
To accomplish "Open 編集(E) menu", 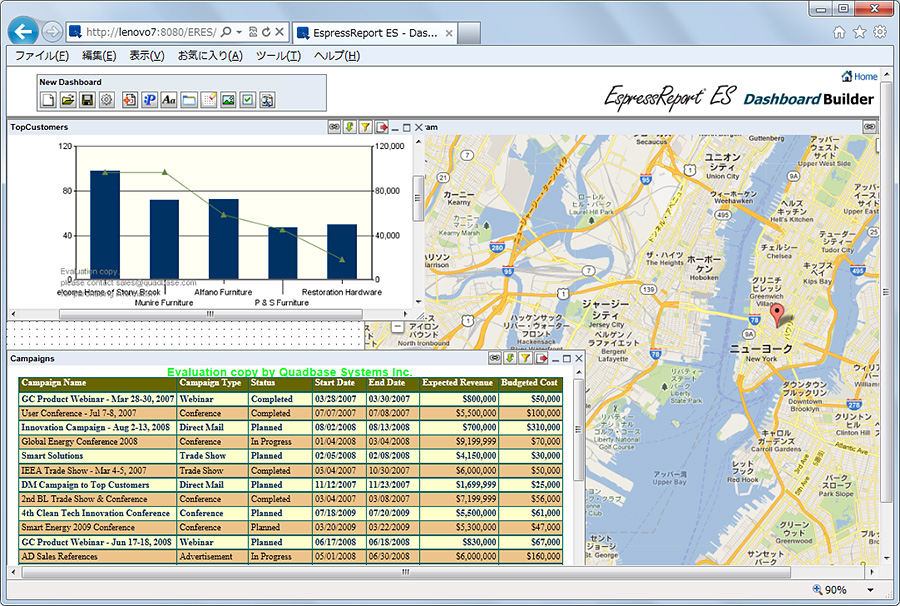I will (99, 56).
